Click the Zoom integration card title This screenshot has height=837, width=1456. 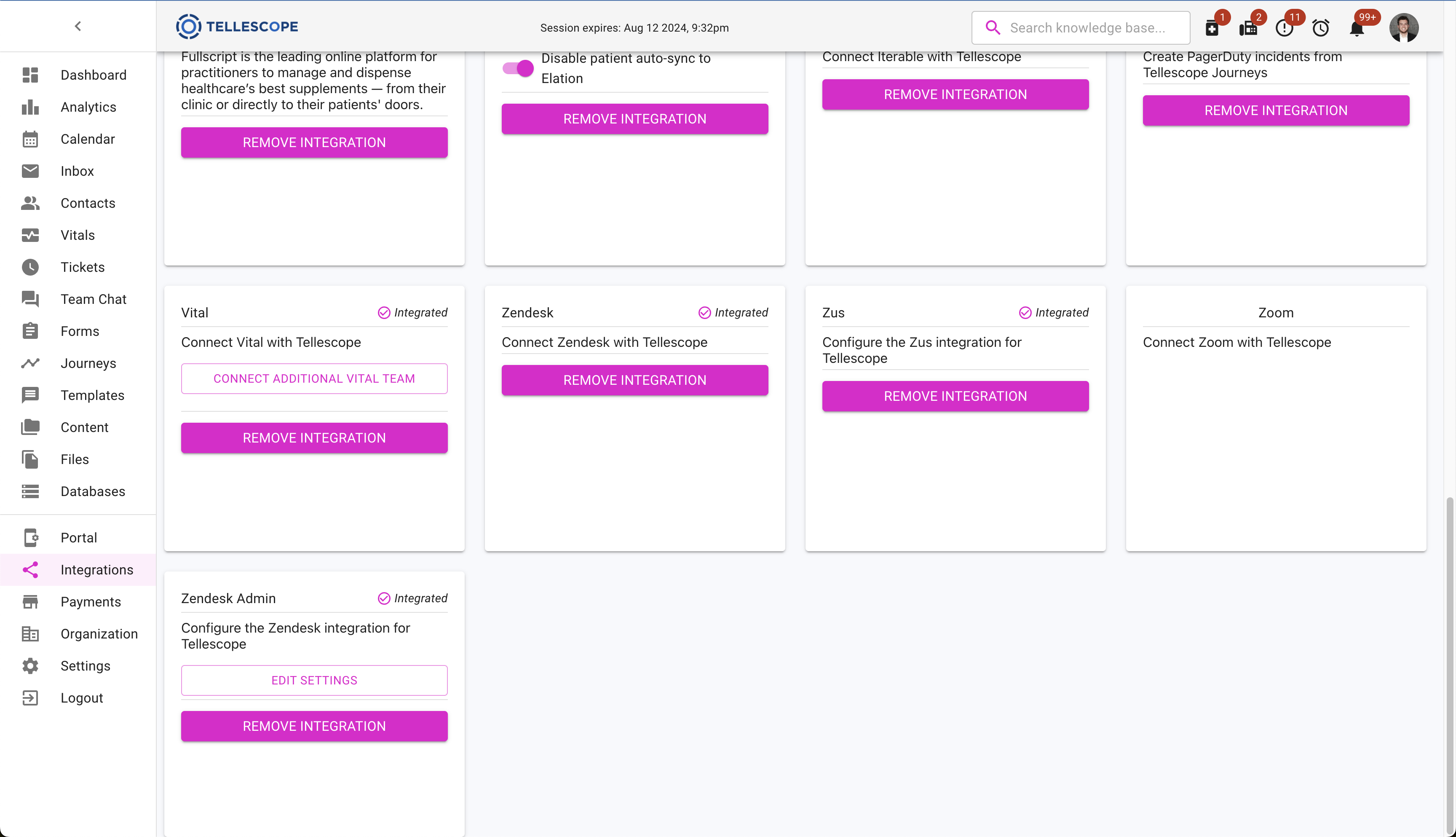pyautogui.click(x=1276, y=313)
